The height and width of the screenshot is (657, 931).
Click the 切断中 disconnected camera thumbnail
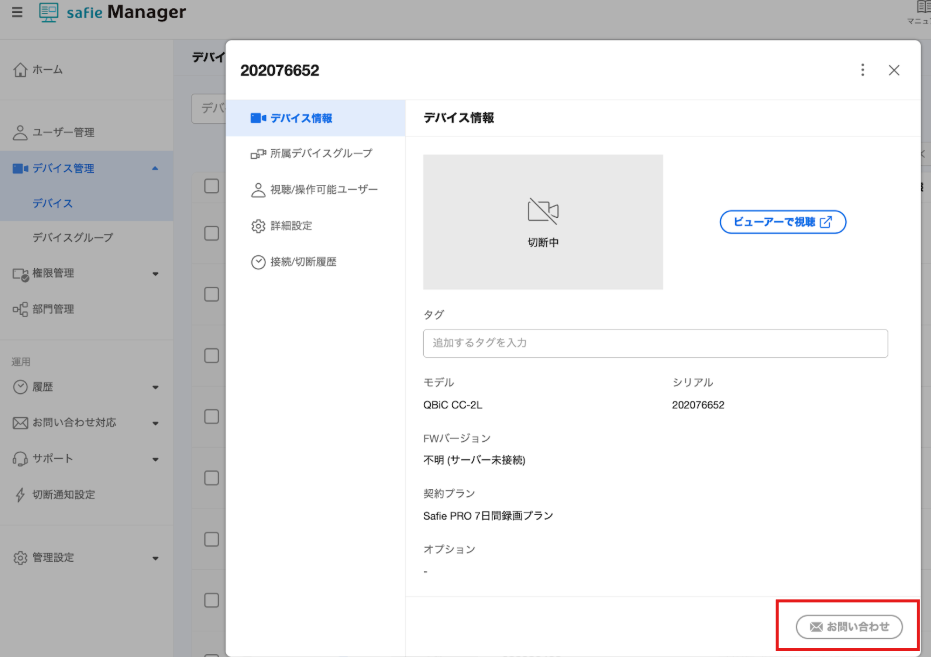[x=542, y=221]
